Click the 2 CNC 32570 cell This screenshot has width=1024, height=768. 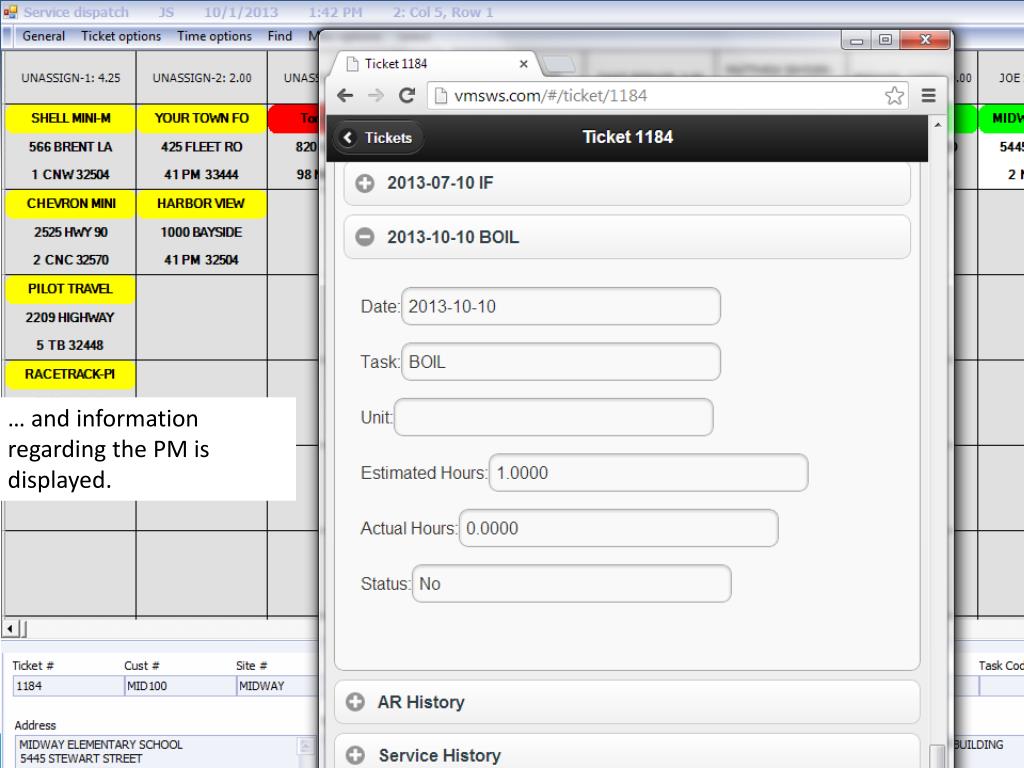tap(71, 261)
